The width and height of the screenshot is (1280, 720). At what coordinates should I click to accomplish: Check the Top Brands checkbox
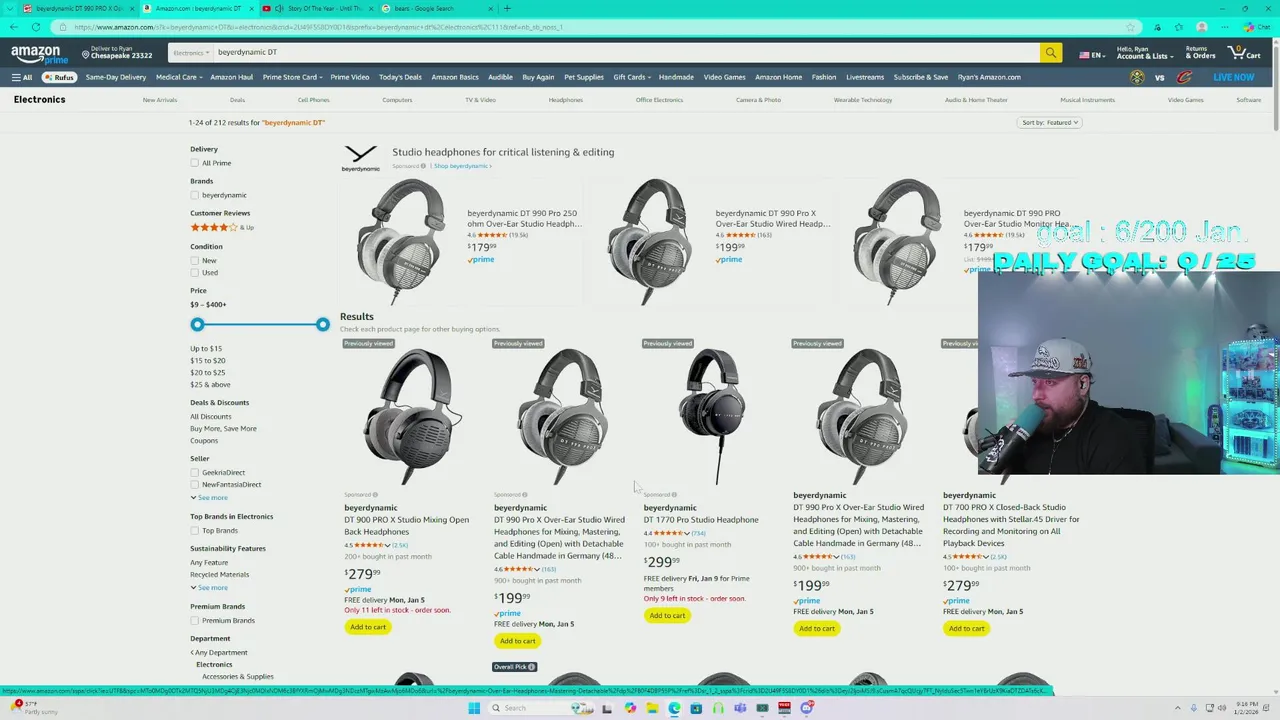(194, 530)
